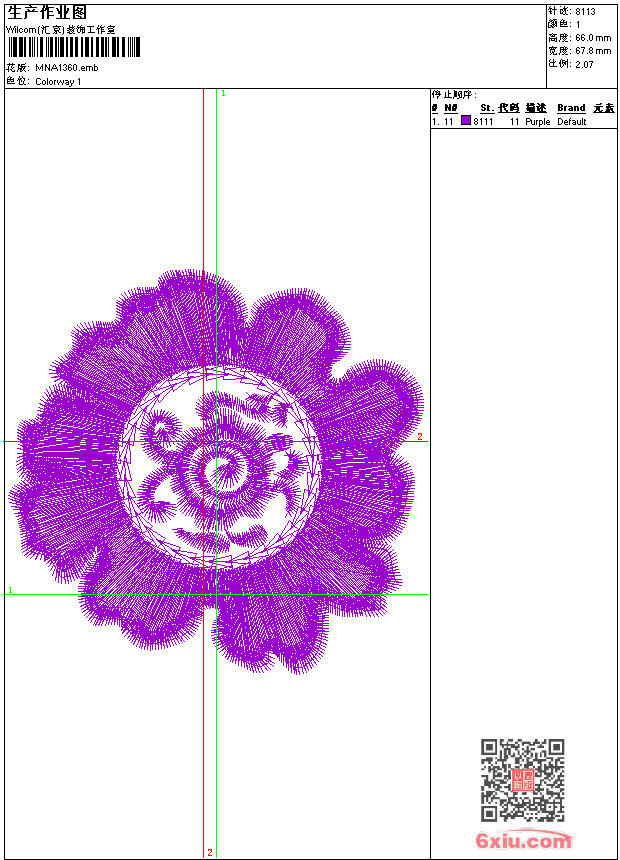This screenshot has height=860, width=620.
Task: Click the 生产作业图 title
Action: pyautogui.click(x=46, y=13)
